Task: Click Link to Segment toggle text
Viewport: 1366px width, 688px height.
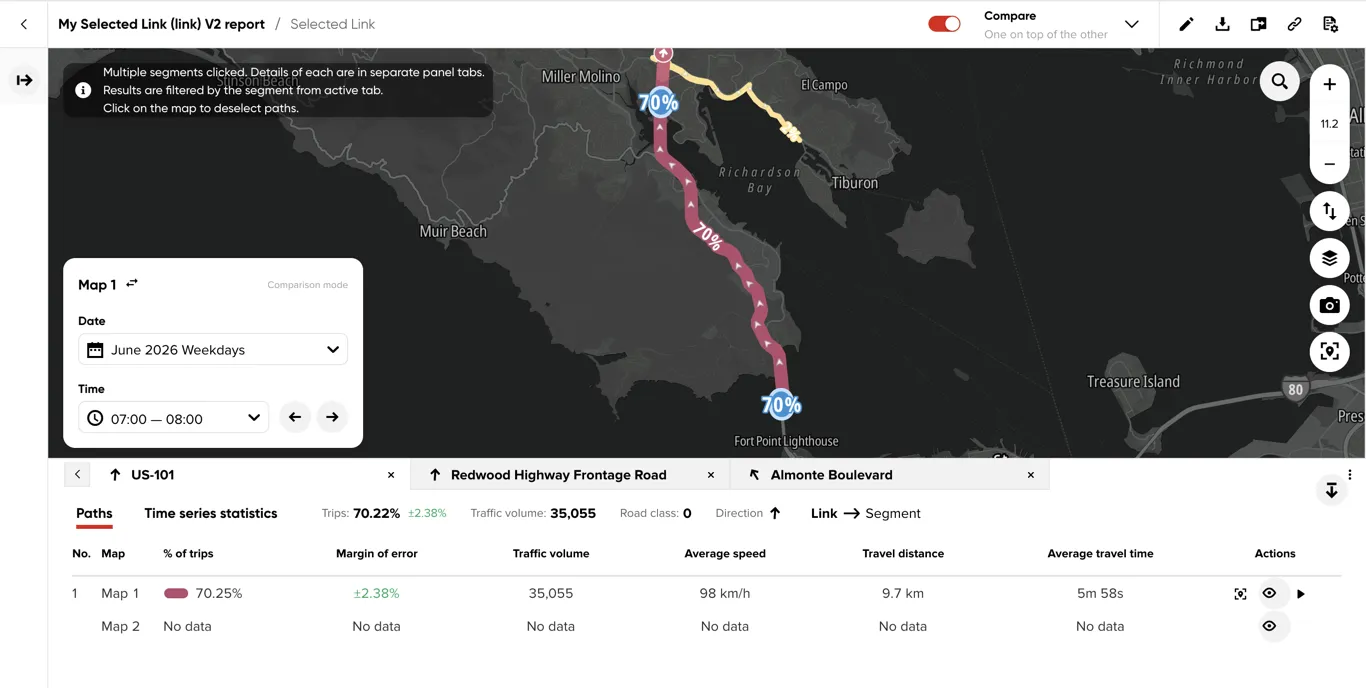Action: (x=865, y=513)
